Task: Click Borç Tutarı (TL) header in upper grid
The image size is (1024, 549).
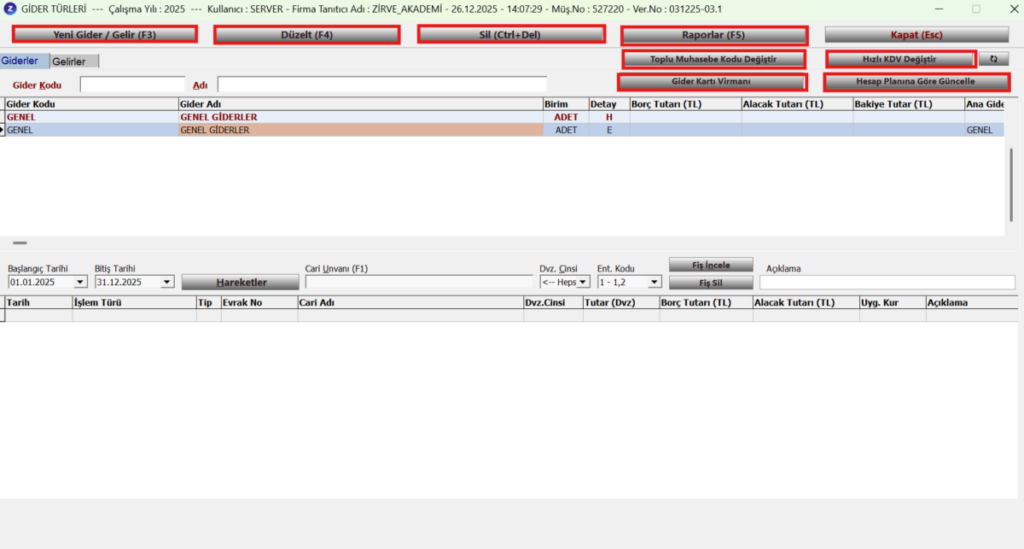Action: tap(686, 104)
